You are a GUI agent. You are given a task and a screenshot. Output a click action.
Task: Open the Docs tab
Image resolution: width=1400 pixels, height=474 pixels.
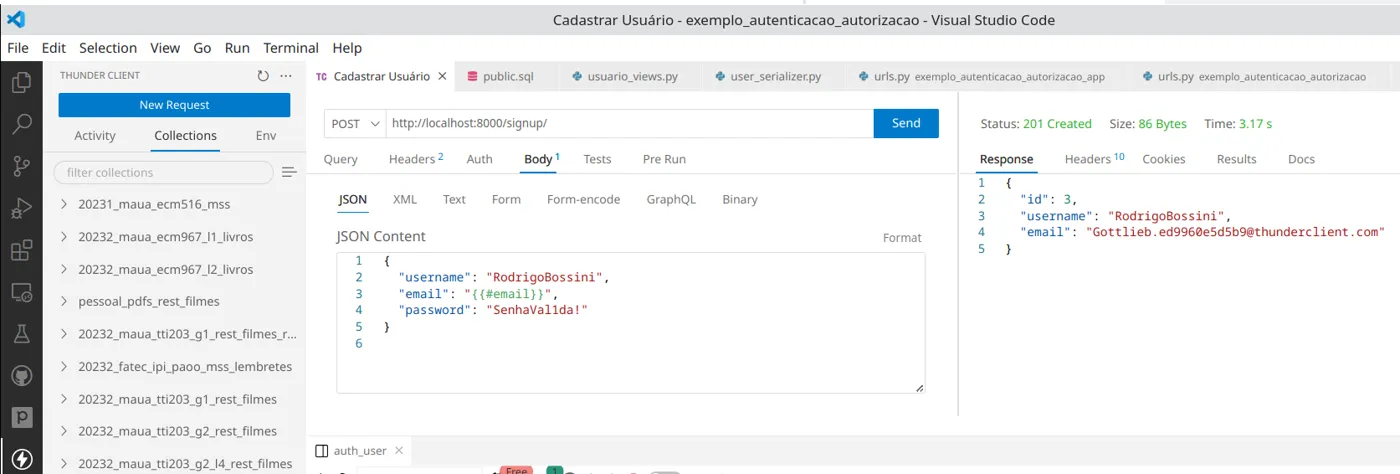[x=1301, y=159]
